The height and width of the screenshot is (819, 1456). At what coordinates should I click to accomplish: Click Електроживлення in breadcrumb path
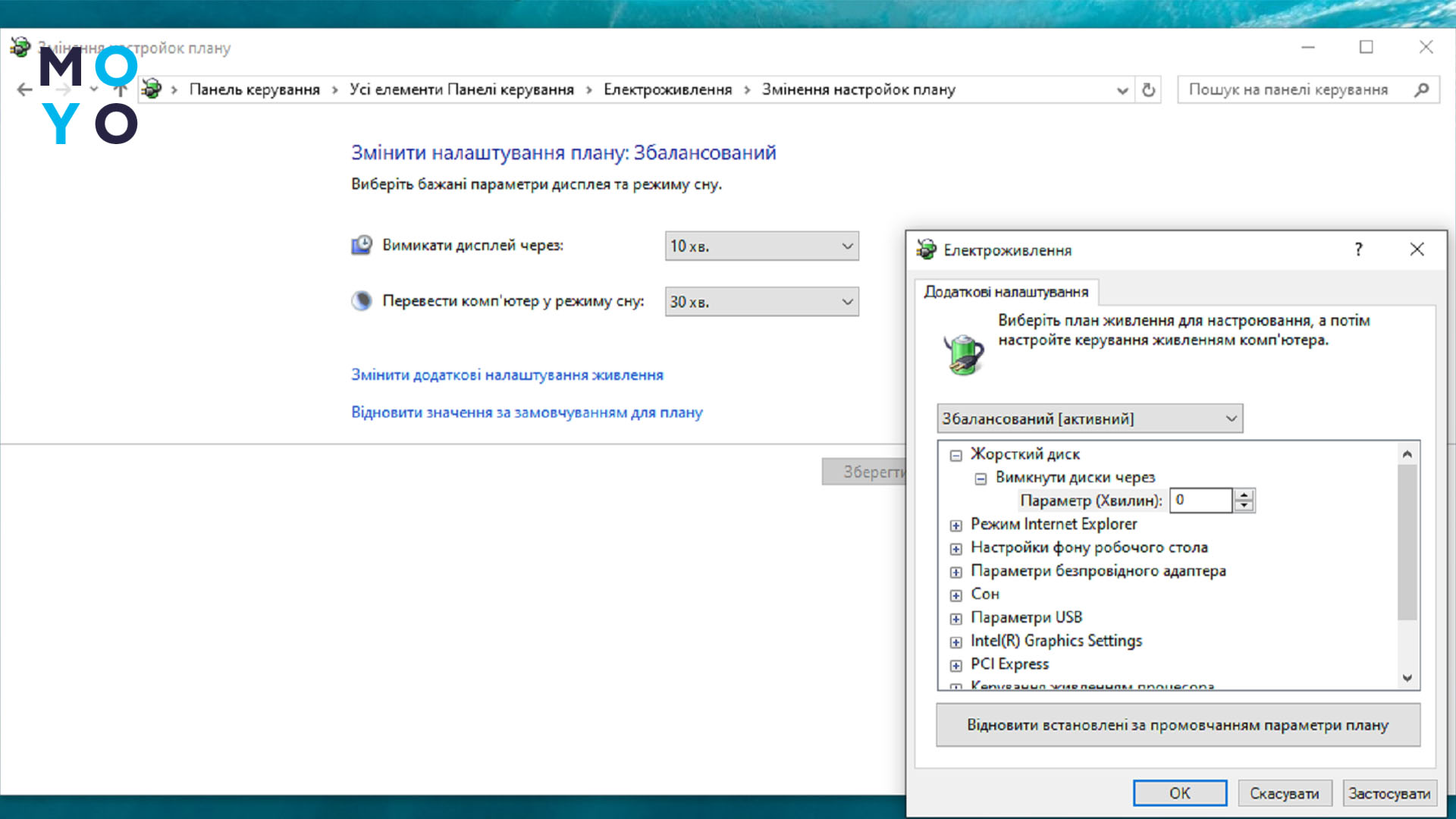pyautogui.click(x=667, y=89)
